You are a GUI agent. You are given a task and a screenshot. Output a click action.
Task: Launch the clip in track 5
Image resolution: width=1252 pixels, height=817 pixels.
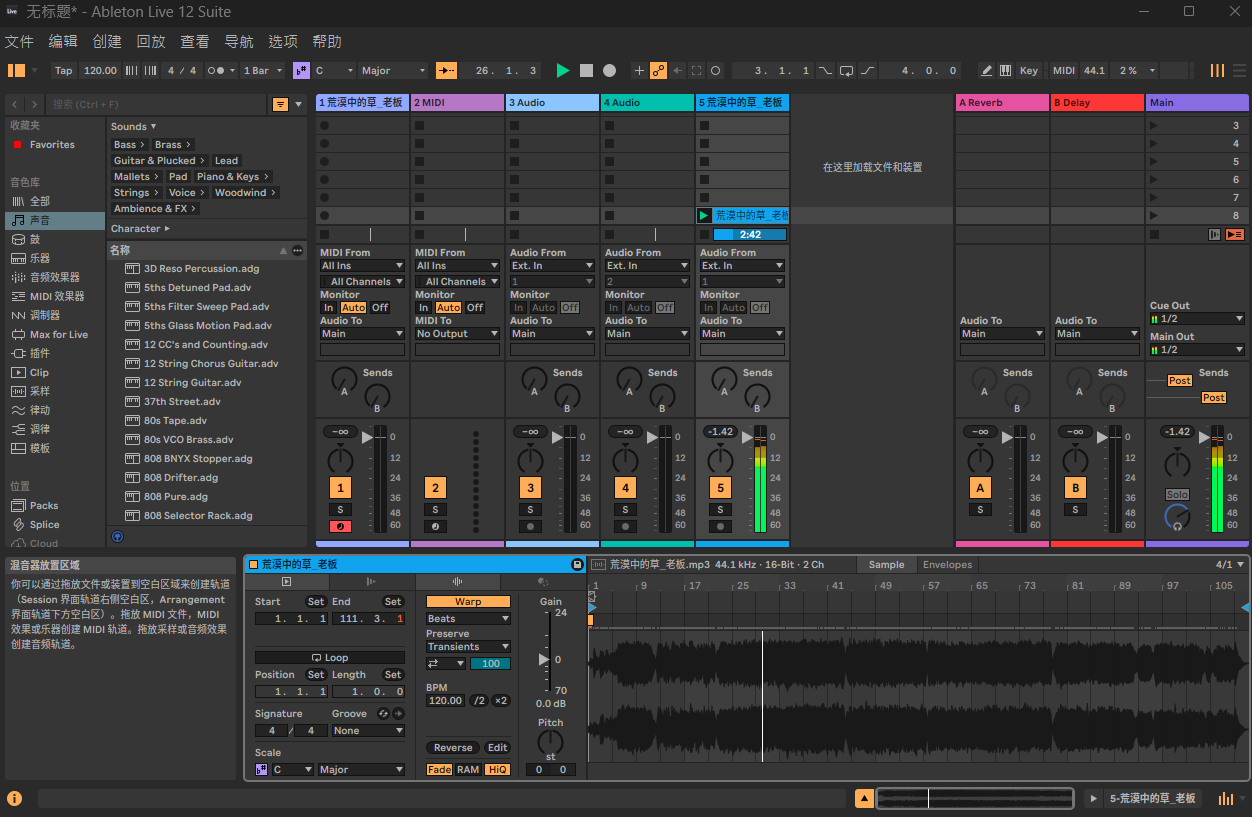coord(704,215)
